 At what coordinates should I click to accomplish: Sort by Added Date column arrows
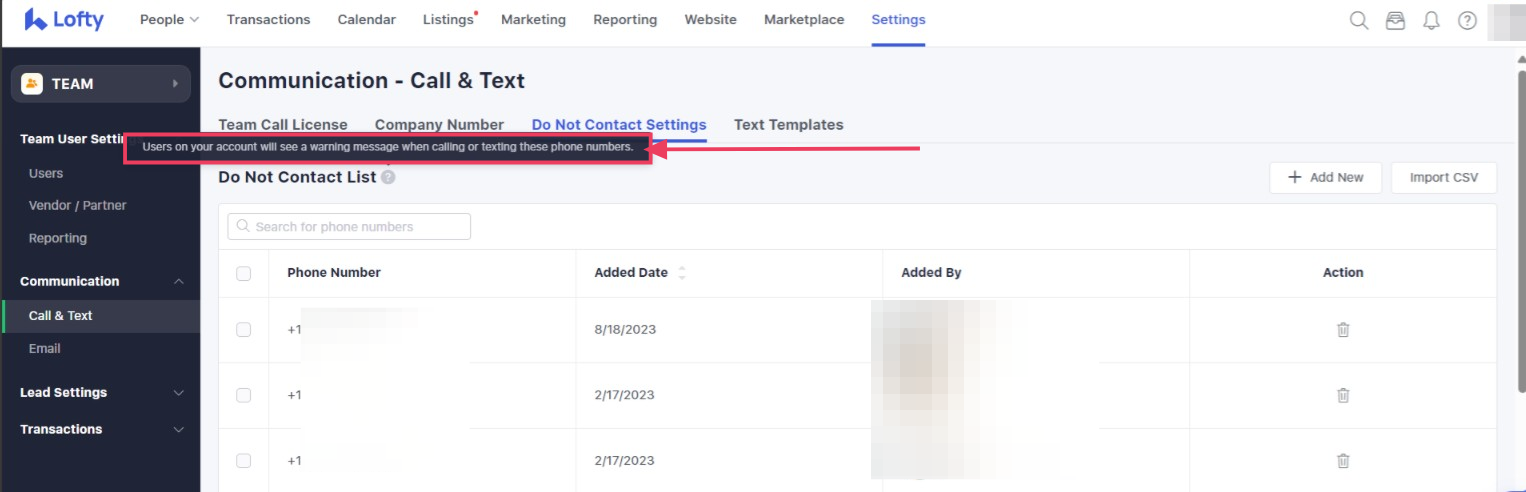pyautogui.click(x=682, y=273)
